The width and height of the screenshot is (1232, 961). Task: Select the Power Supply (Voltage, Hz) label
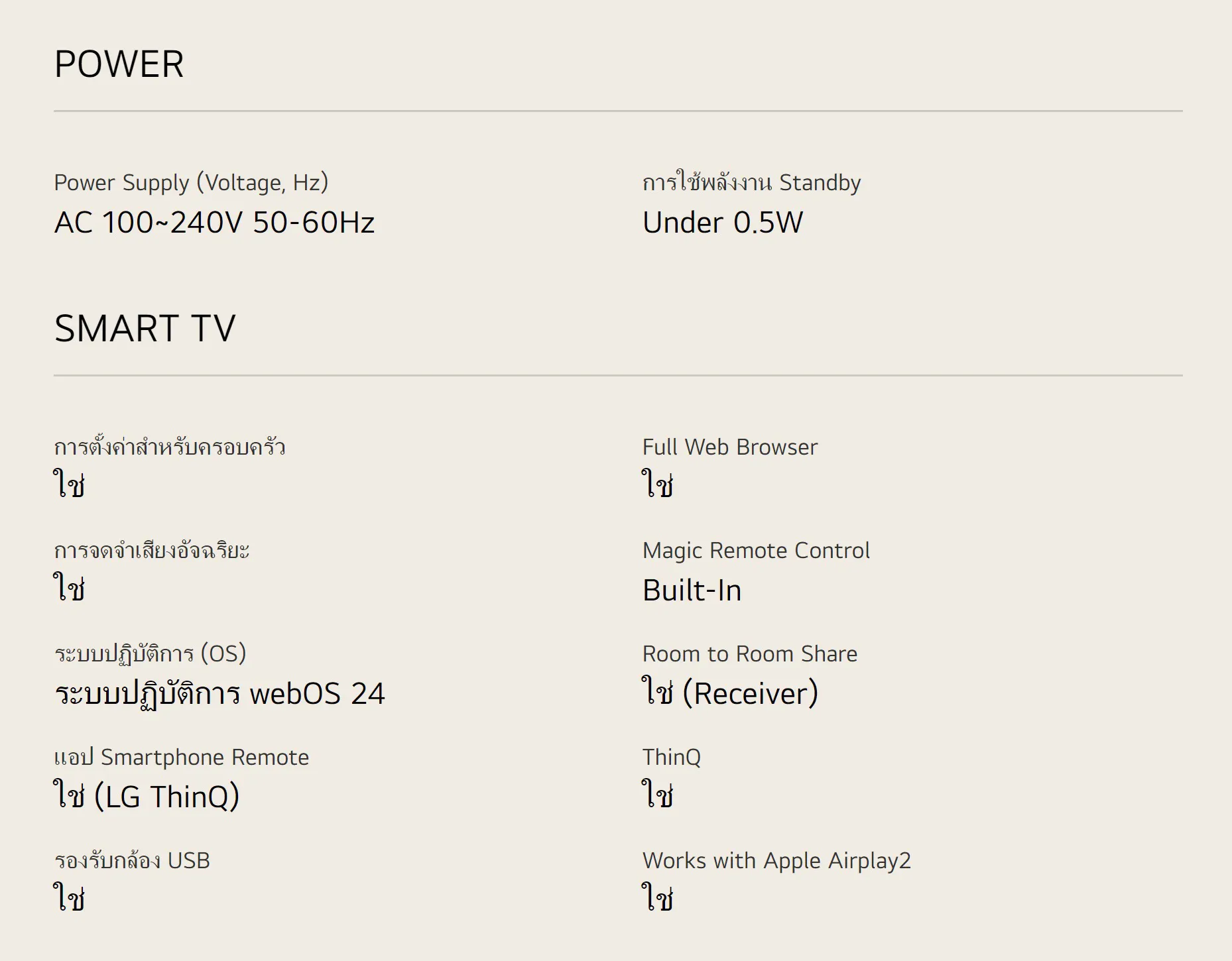191,182
